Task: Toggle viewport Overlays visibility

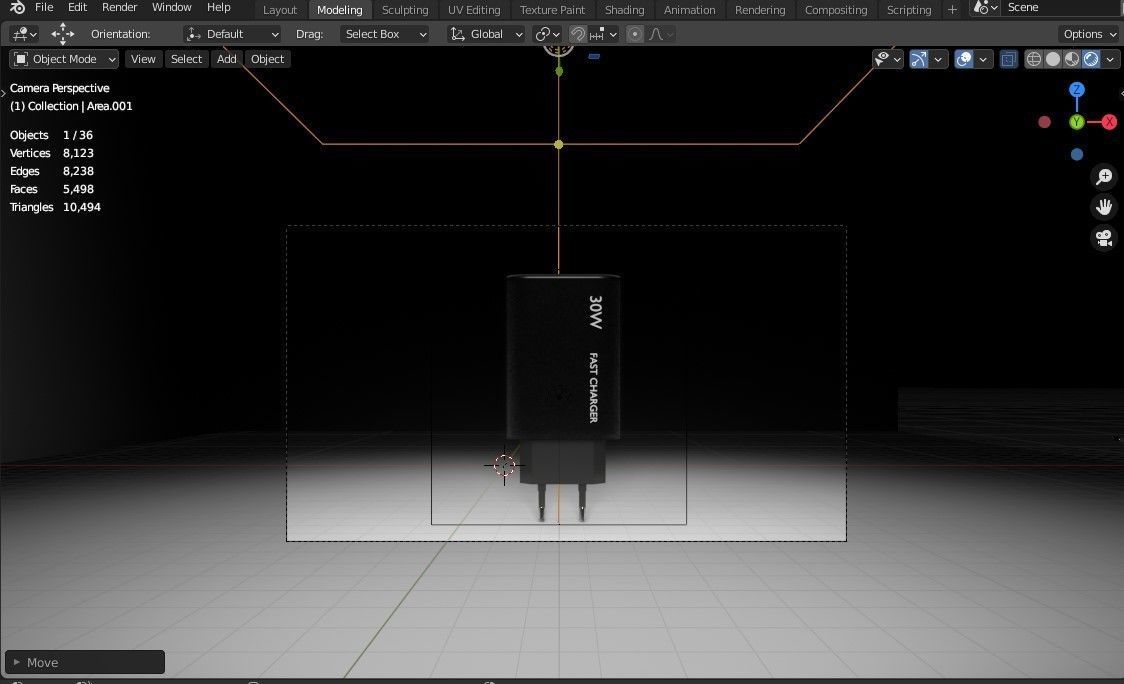Action: tap(962, 58)
